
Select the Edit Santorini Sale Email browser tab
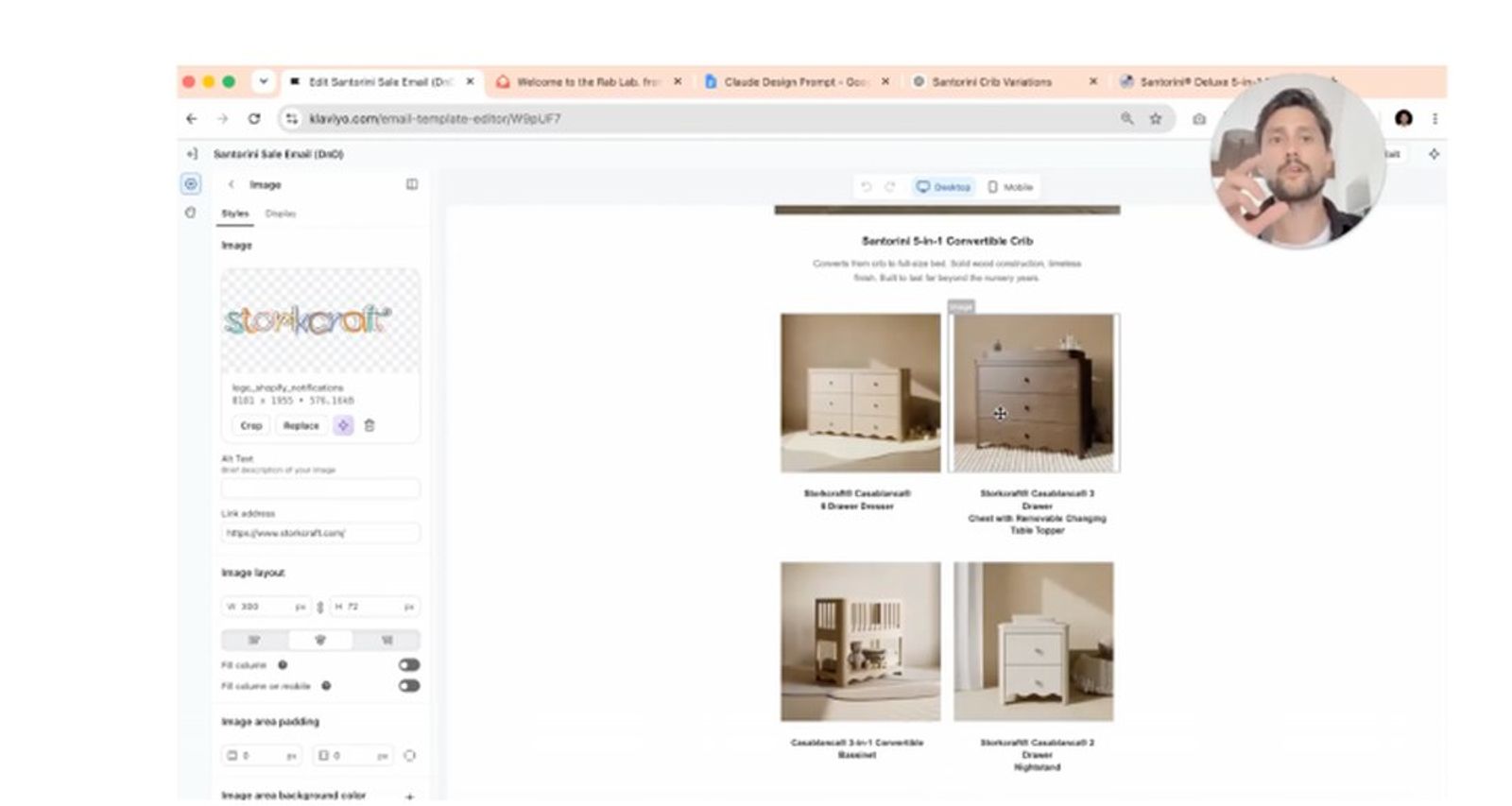tap(382, 82)
